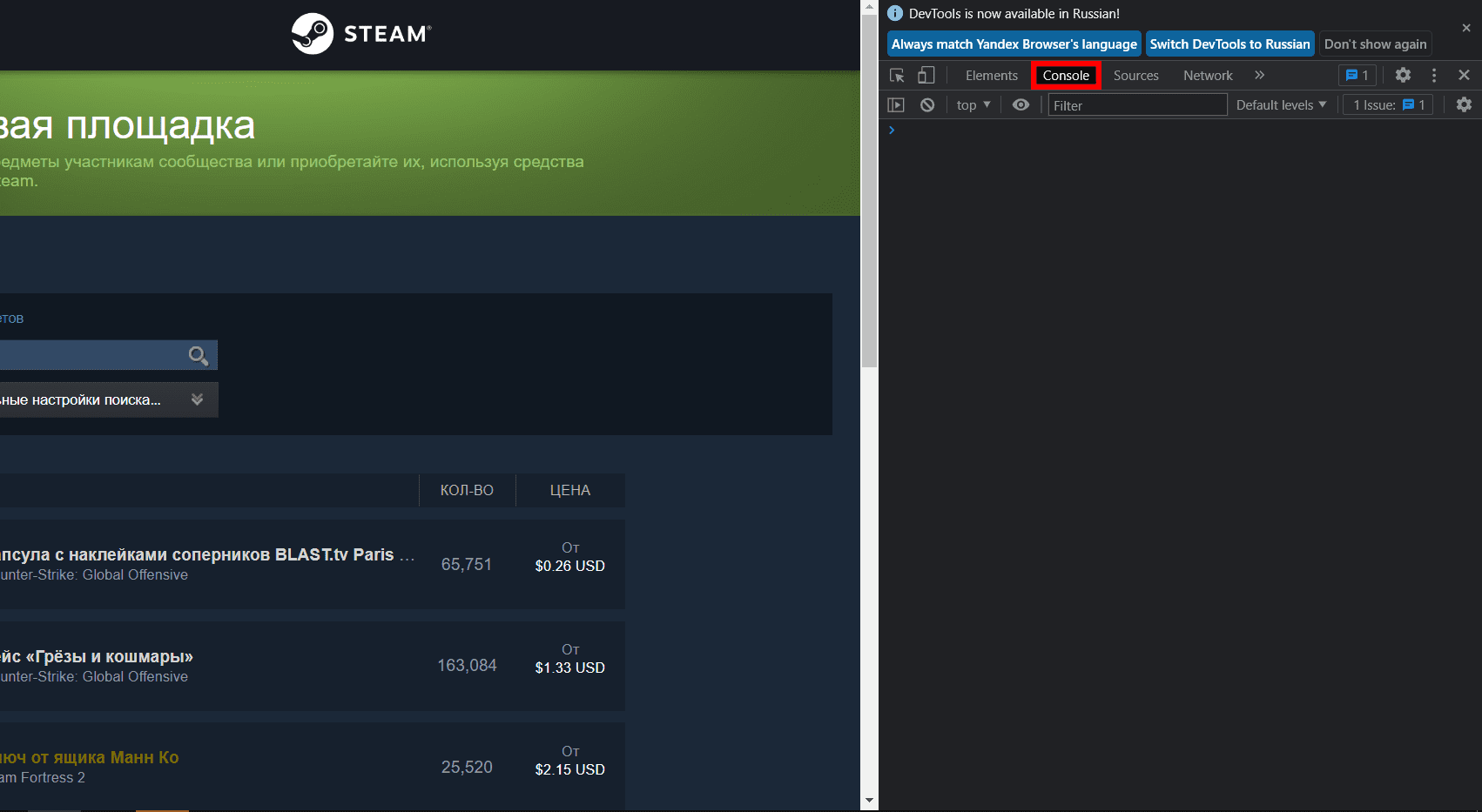Click the scrollbar up arrow
1482x812 pixels.
pos(869,7)
